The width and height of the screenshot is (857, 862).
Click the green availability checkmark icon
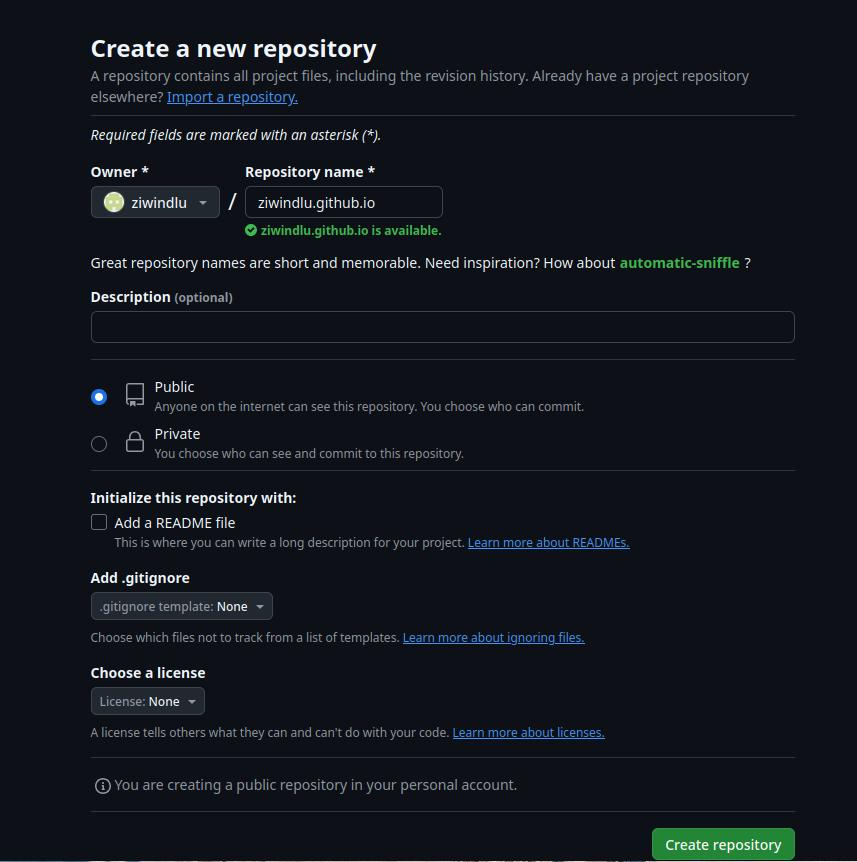click(251, 230)
